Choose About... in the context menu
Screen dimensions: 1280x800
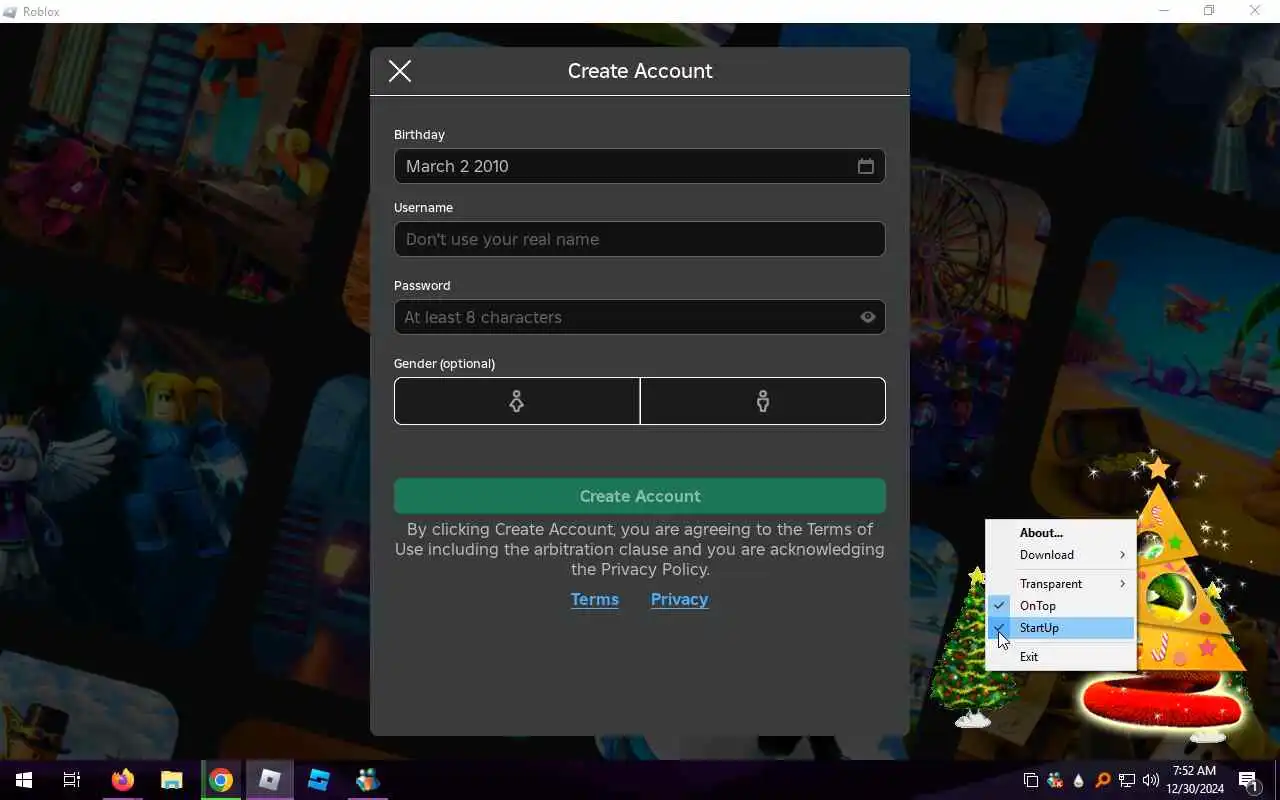(1060, 533)
